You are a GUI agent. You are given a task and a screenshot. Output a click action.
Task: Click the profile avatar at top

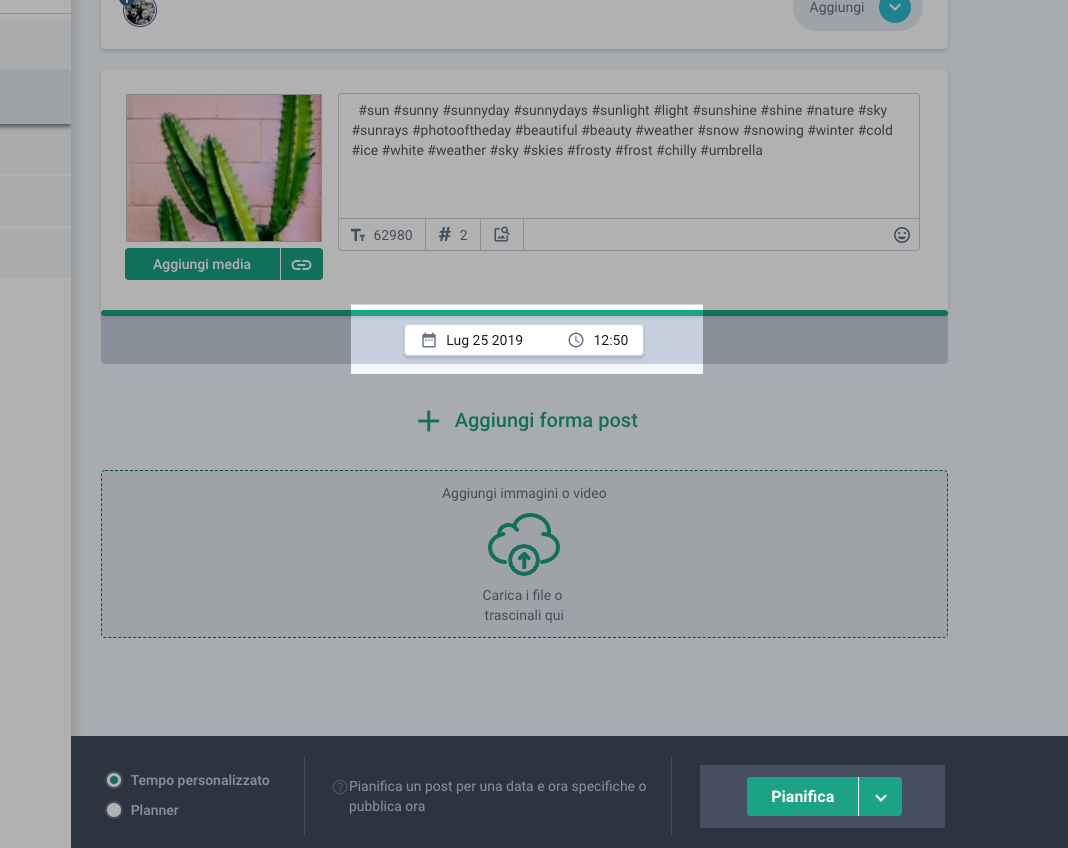coord(140,11)
